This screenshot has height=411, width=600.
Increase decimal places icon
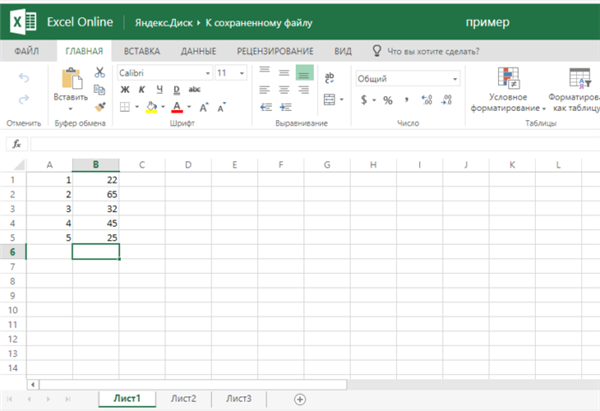[x=427, y=100]
